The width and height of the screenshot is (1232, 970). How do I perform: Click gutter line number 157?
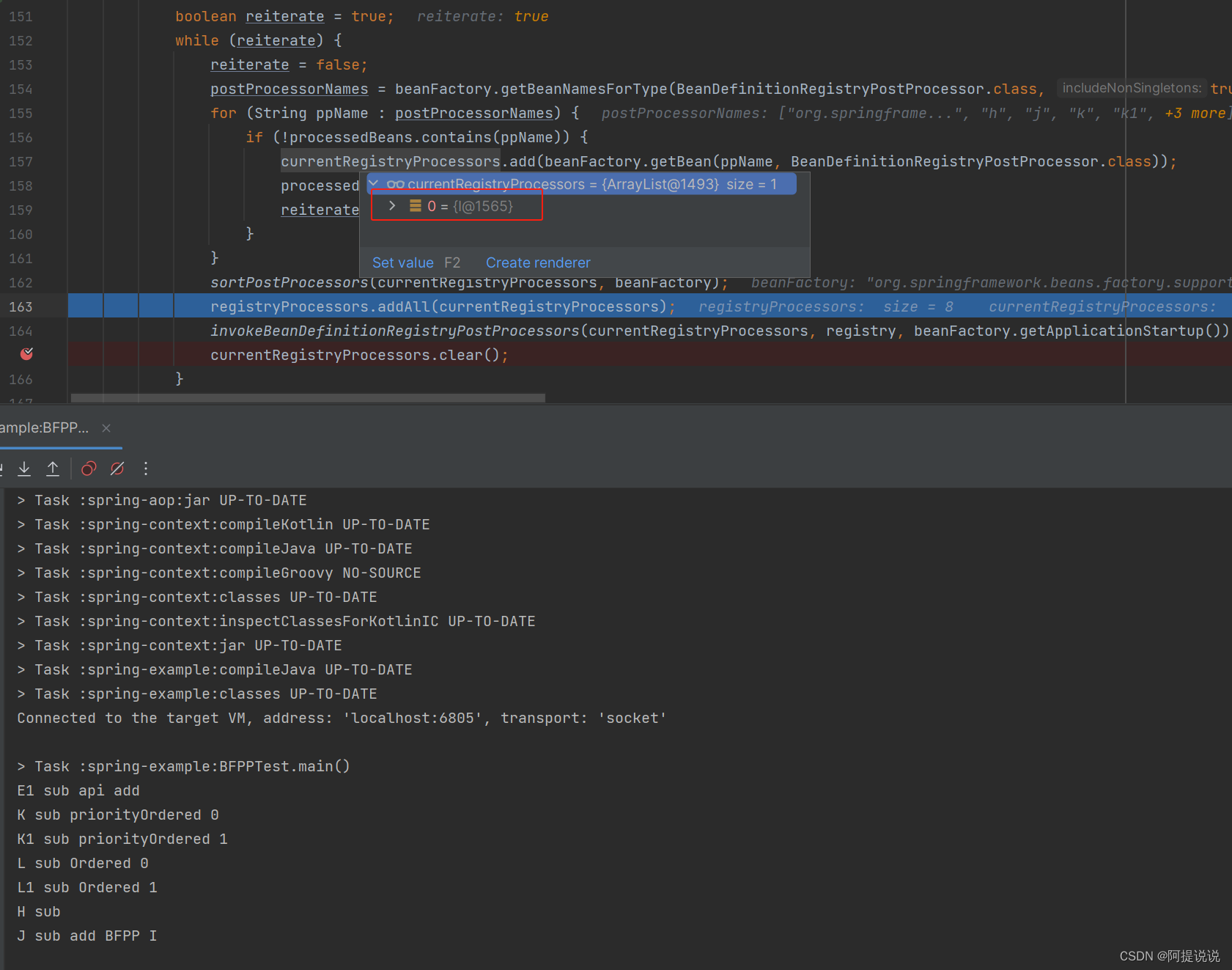[21, 161]
